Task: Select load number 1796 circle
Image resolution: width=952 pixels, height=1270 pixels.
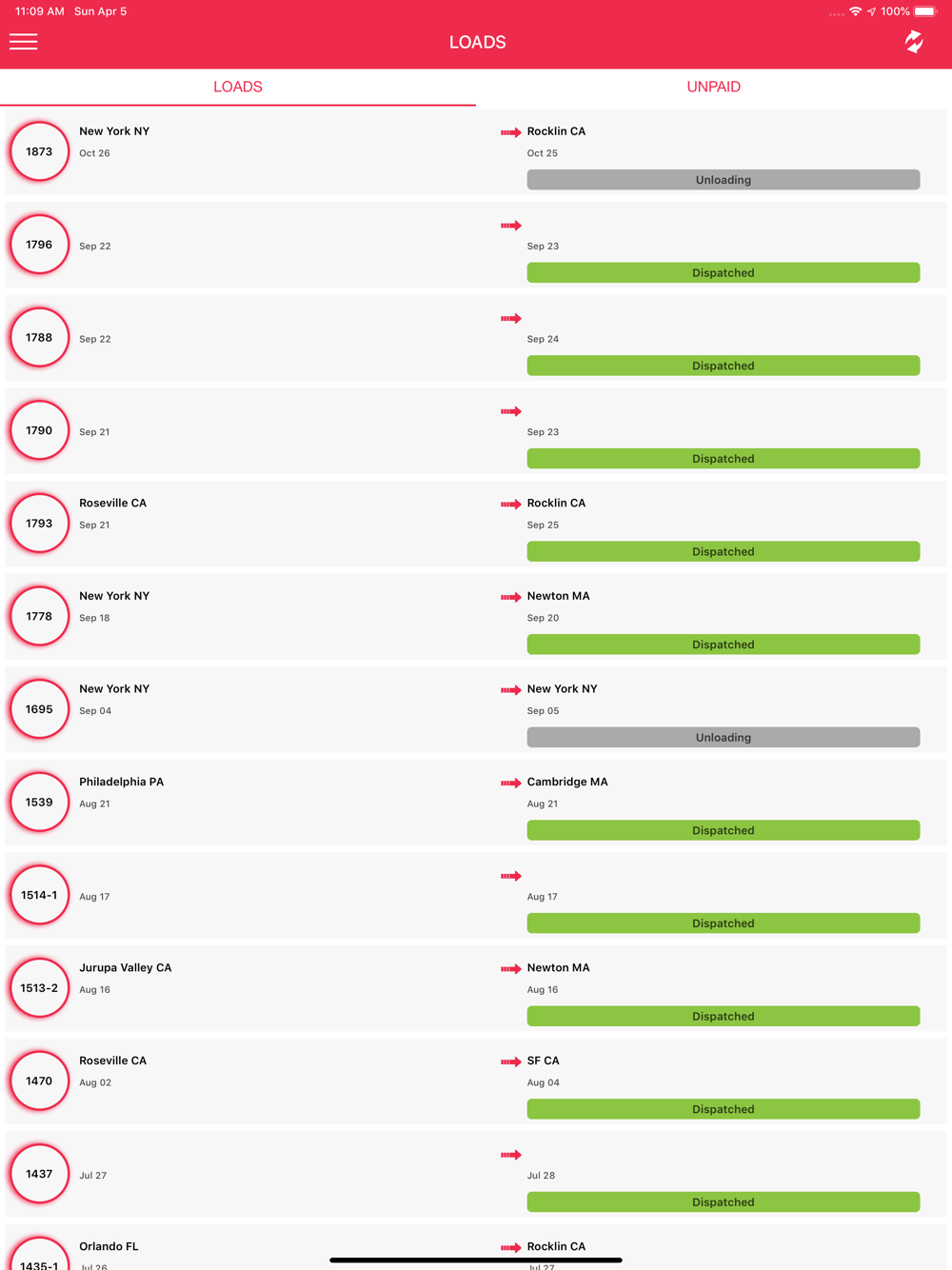Action: 39,245
